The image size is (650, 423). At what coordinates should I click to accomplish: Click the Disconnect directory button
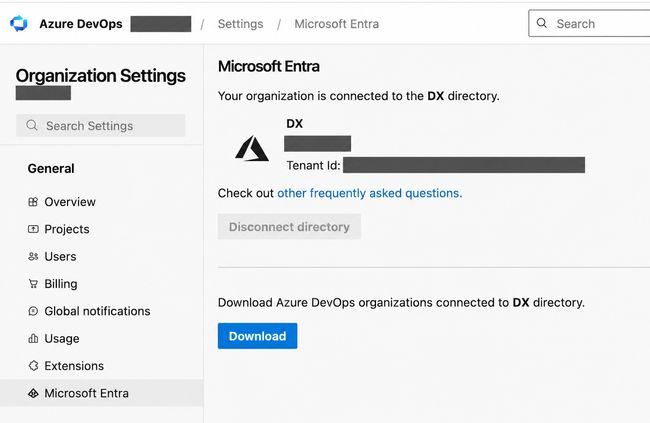click(289, 227)
